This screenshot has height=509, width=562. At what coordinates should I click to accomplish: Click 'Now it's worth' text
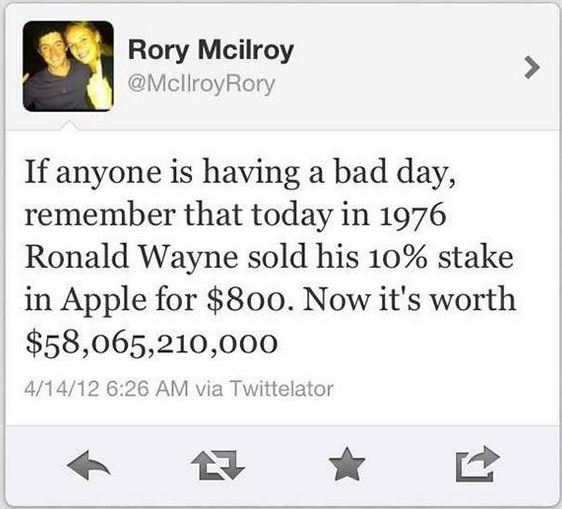point(409,299)
